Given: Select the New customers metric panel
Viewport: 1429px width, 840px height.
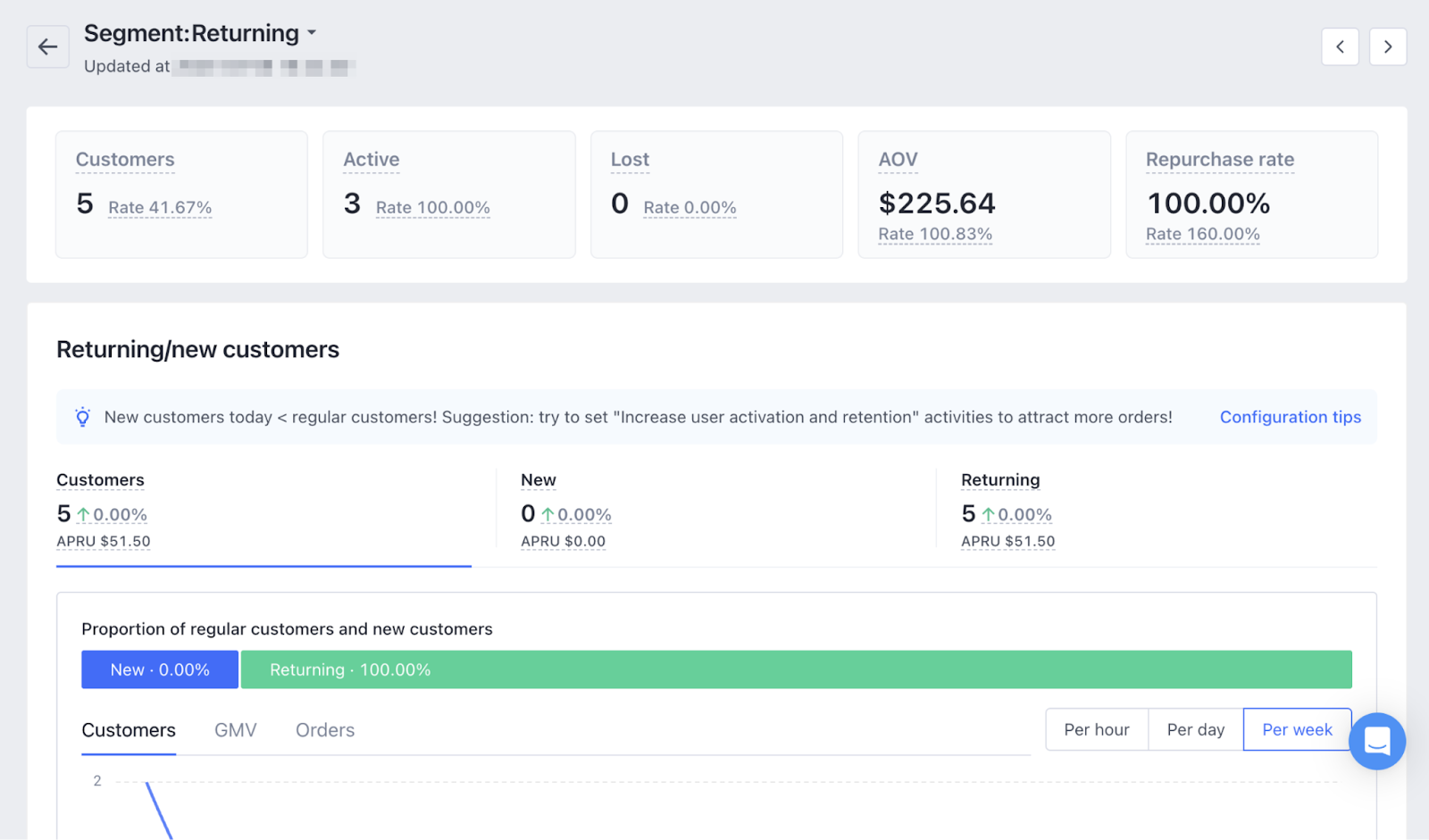Looking at the screenshot, I should tap(714, 509).
